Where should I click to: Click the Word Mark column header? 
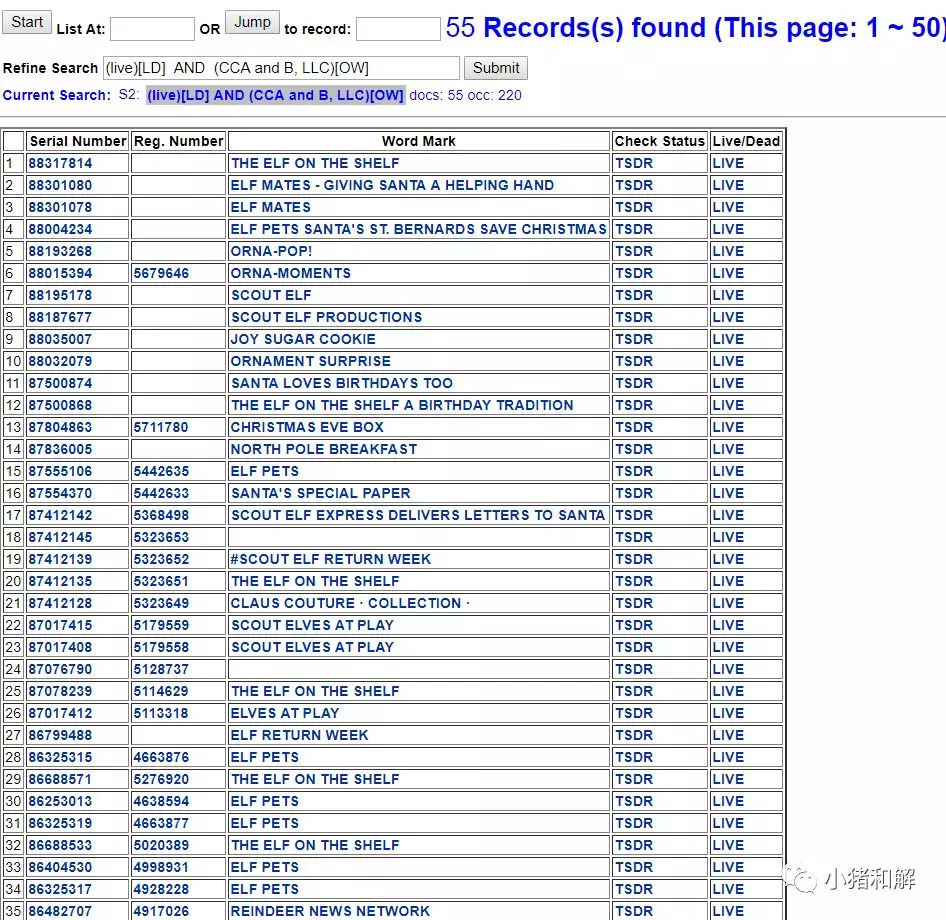pyautogui.click(x=419, y=141)
